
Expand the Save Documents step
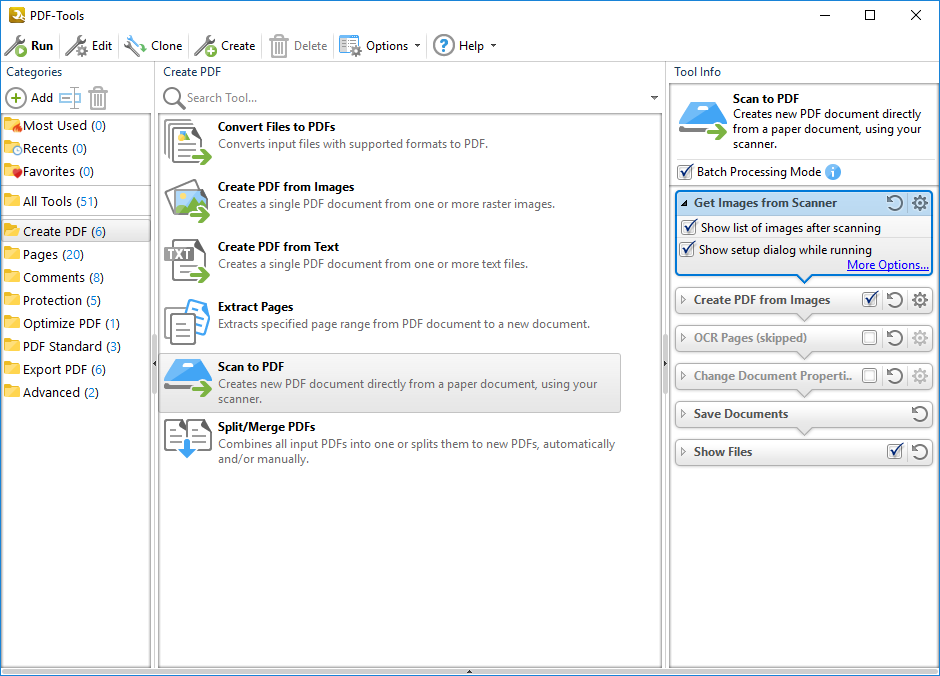[x=683, y=414]
